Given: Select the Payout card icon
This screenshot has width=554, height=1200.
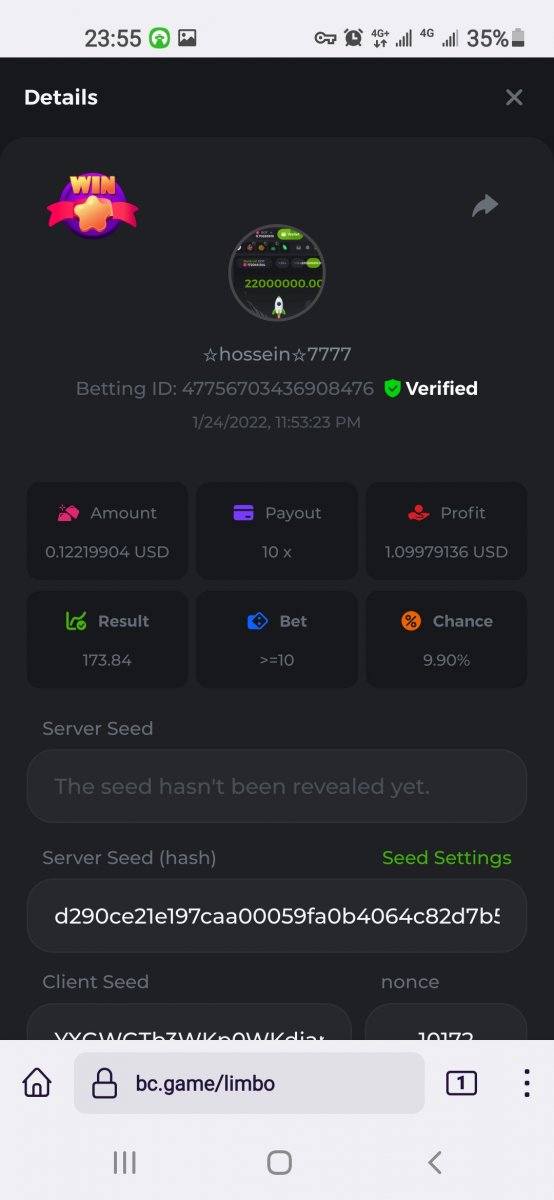Looking at the screenshot, I should point(243,513).
